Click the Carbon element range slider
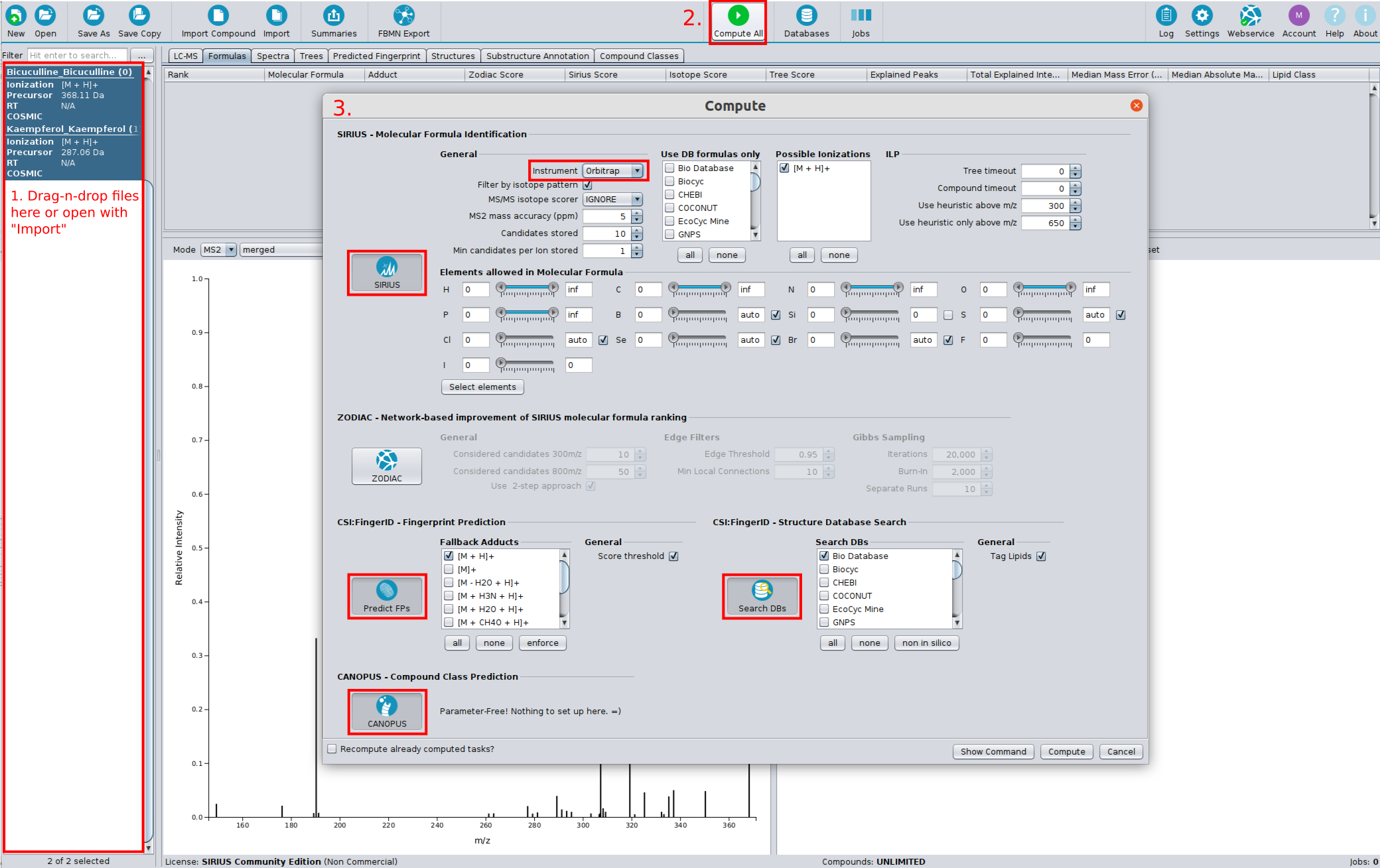1380x868 pixels. (699, 290)
